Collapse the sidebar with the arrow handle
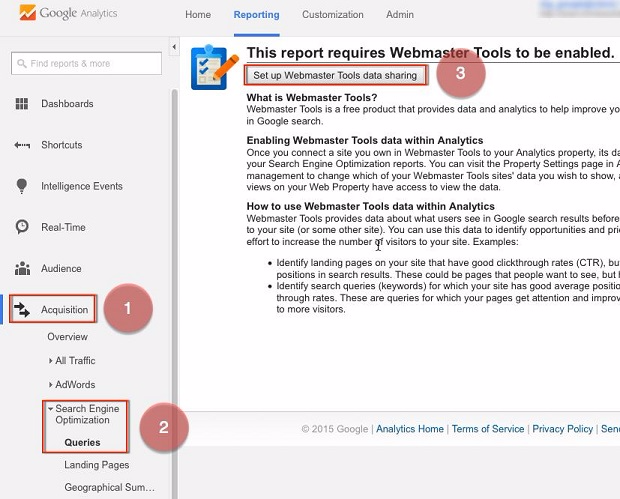Image resolution: width=620 pixels, height=499 pixels. 174,47
